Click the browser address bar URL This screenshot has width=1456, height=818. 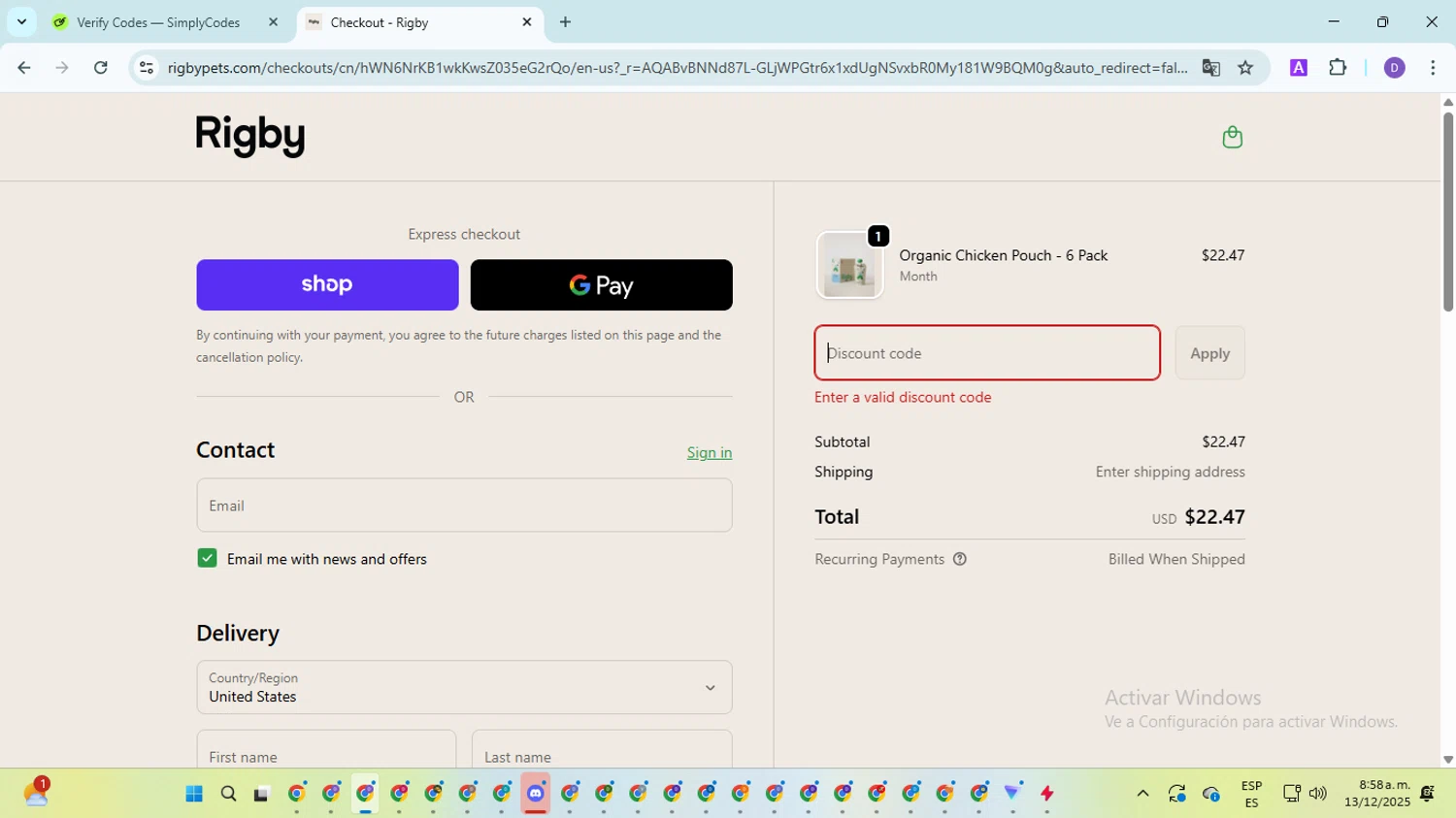[x=677, y=68]
